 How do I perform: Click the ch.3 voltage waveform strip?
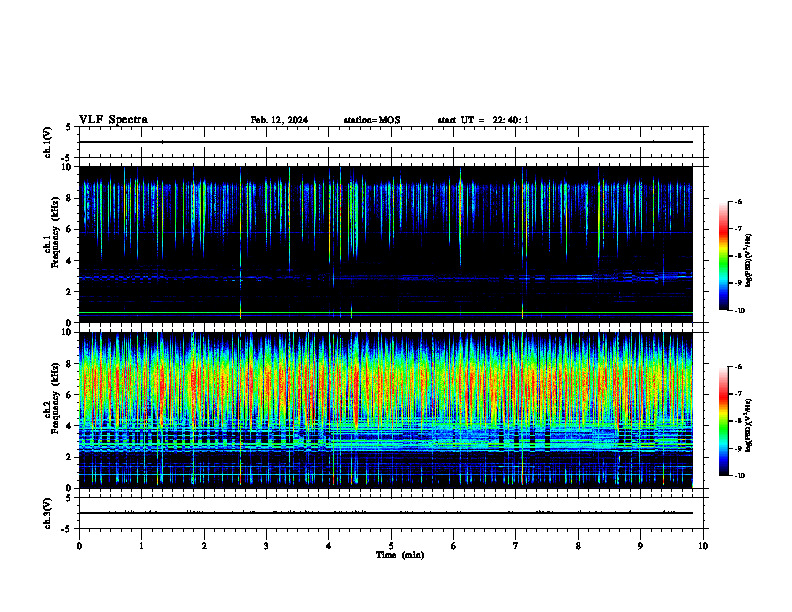[391, 513]
